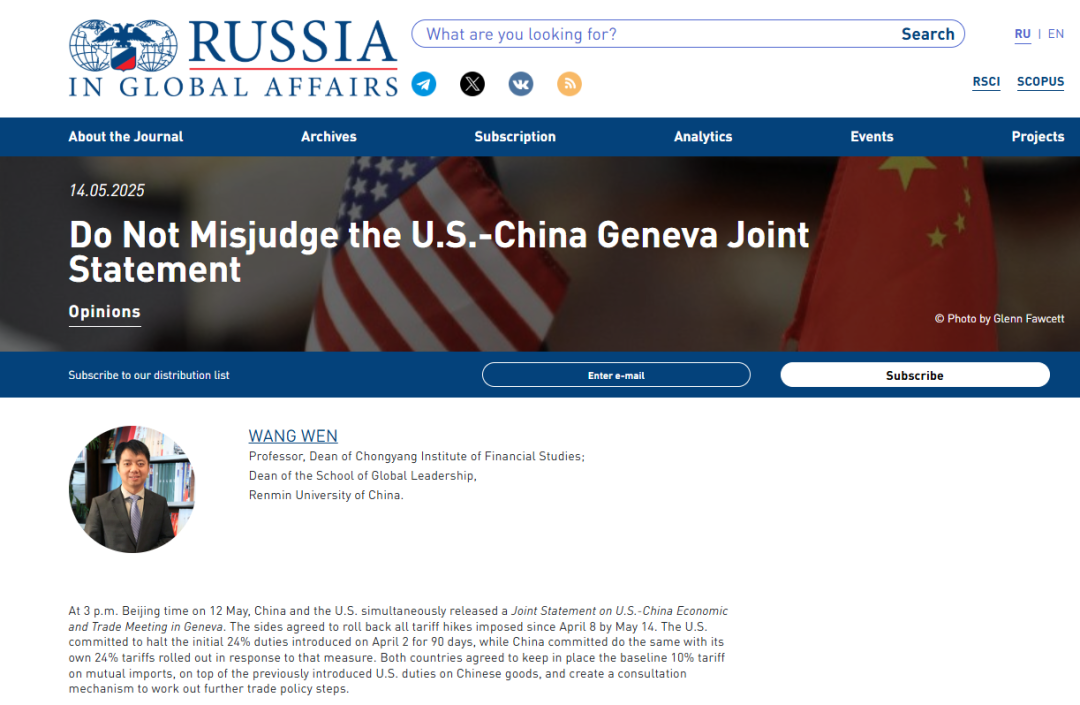Click the author portrait photo
The height and width of the screenshot is (705, 1080).
tap(132, 489)
